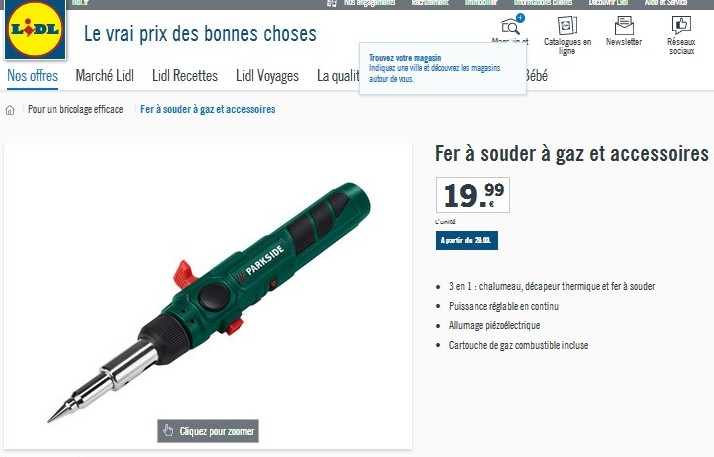The height and width of the screenshot is (457, 714).
Task: Click the Newsletter envelope icon
Action: coord(624,26)
